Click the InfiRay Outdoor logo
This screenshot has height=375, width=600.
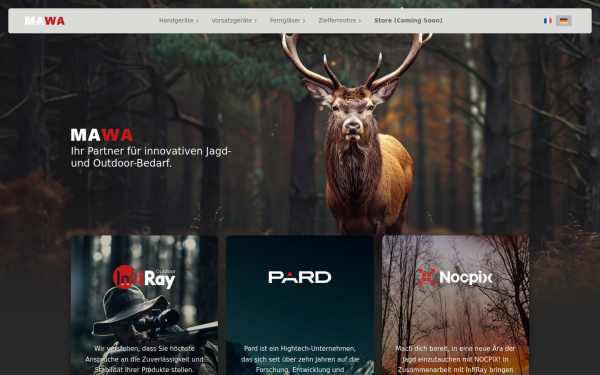[x=145, y=277]
